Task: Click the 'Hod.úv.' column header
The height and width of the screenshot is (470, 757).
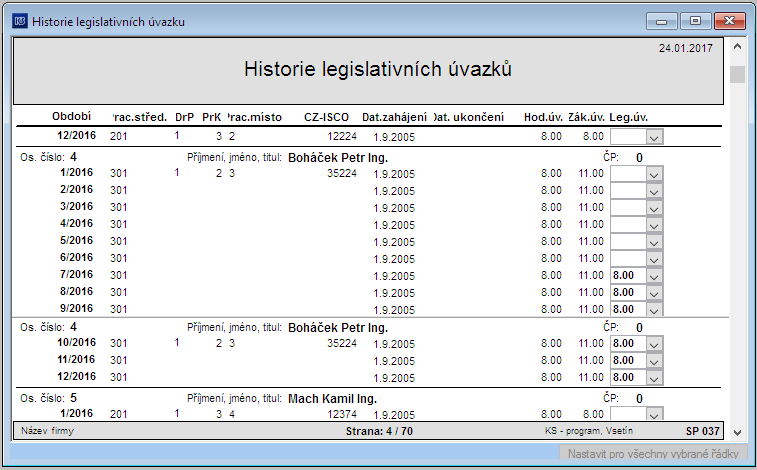Action: tap(543, 117)
